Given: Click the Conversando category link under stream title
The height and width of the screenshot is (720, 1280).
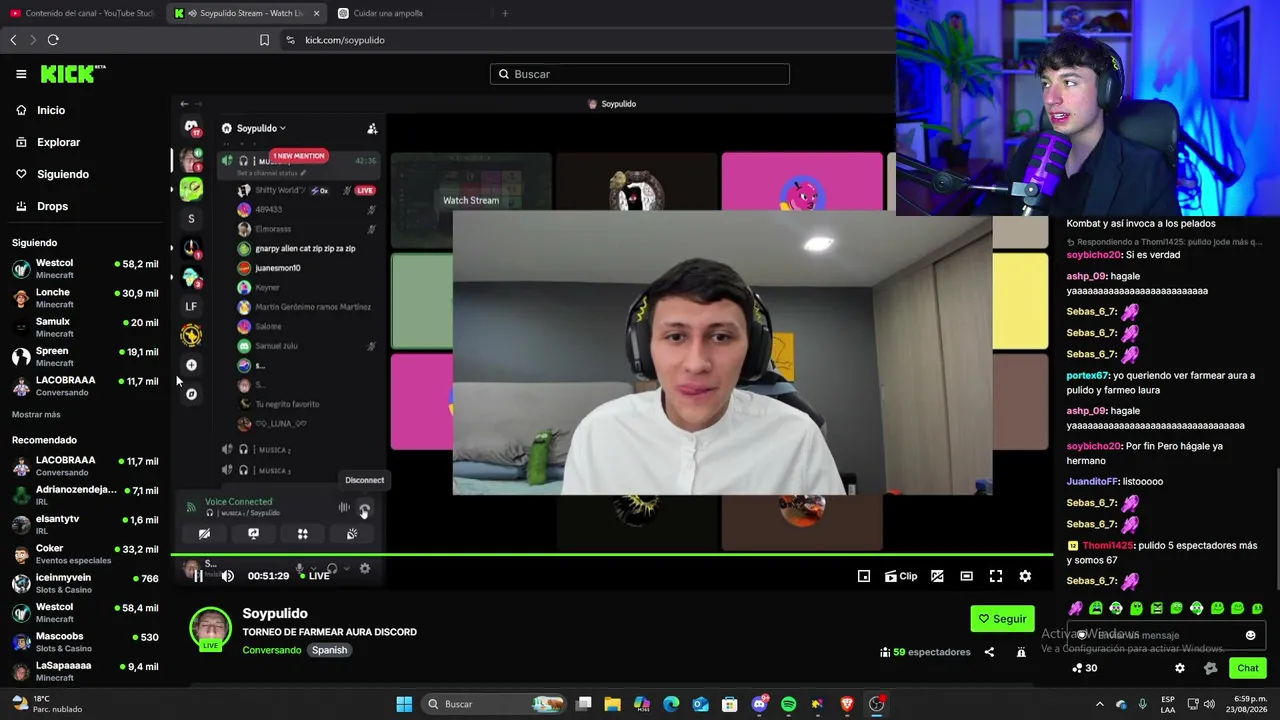Looking at the screenshot, I should (272, 650).
